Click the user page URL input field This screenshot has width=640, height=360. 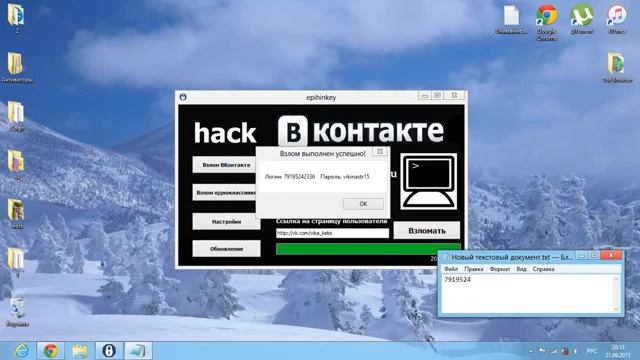point(332,233)
